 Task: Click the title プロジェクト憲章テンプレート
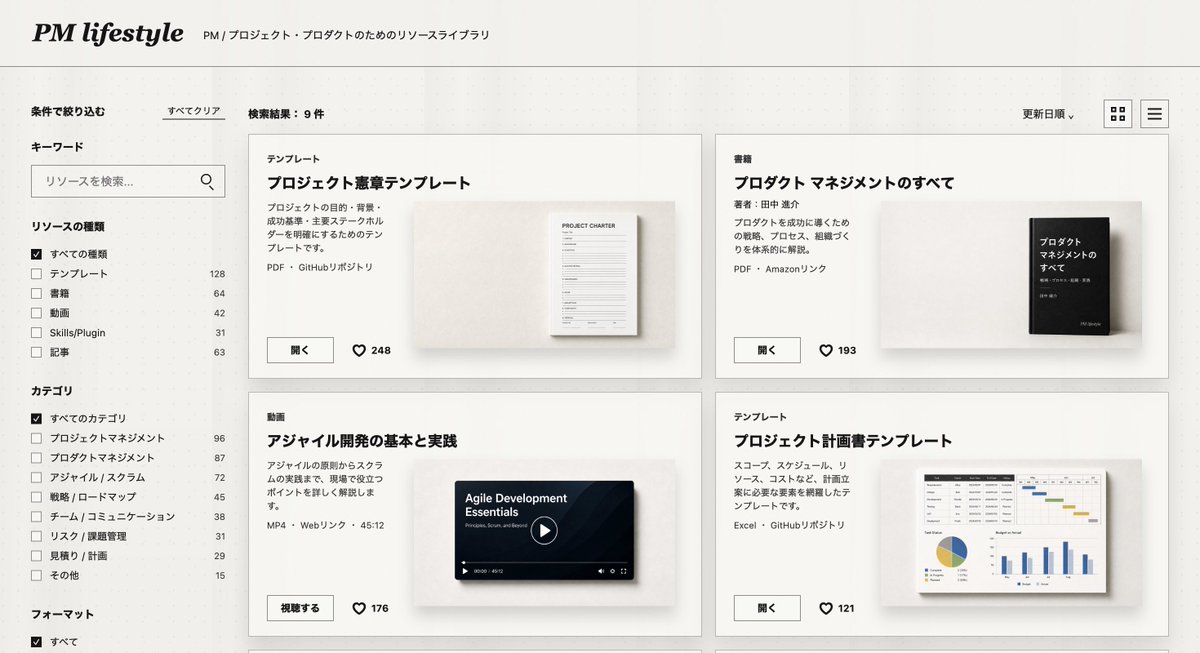[x=368, y=183]
